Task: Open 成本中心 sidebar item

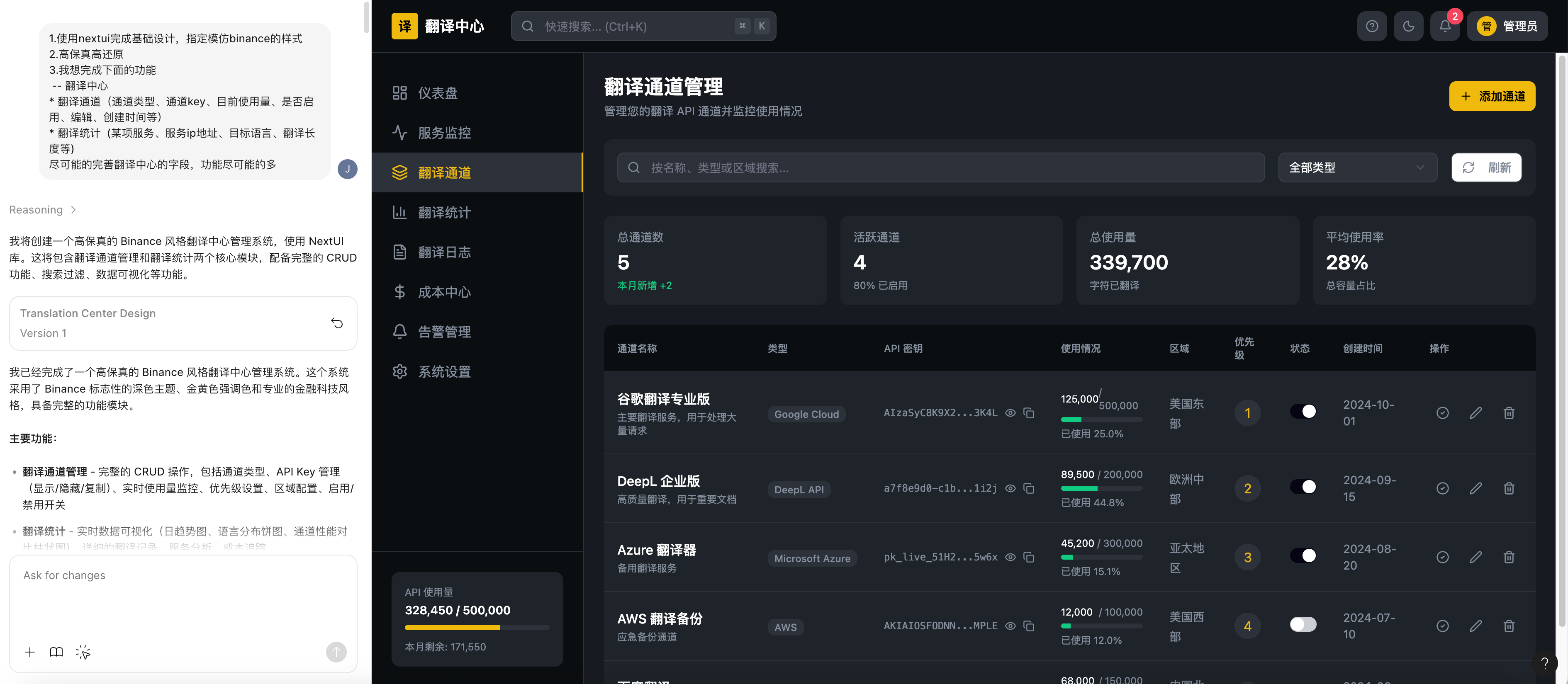Action: coord(444,293)
